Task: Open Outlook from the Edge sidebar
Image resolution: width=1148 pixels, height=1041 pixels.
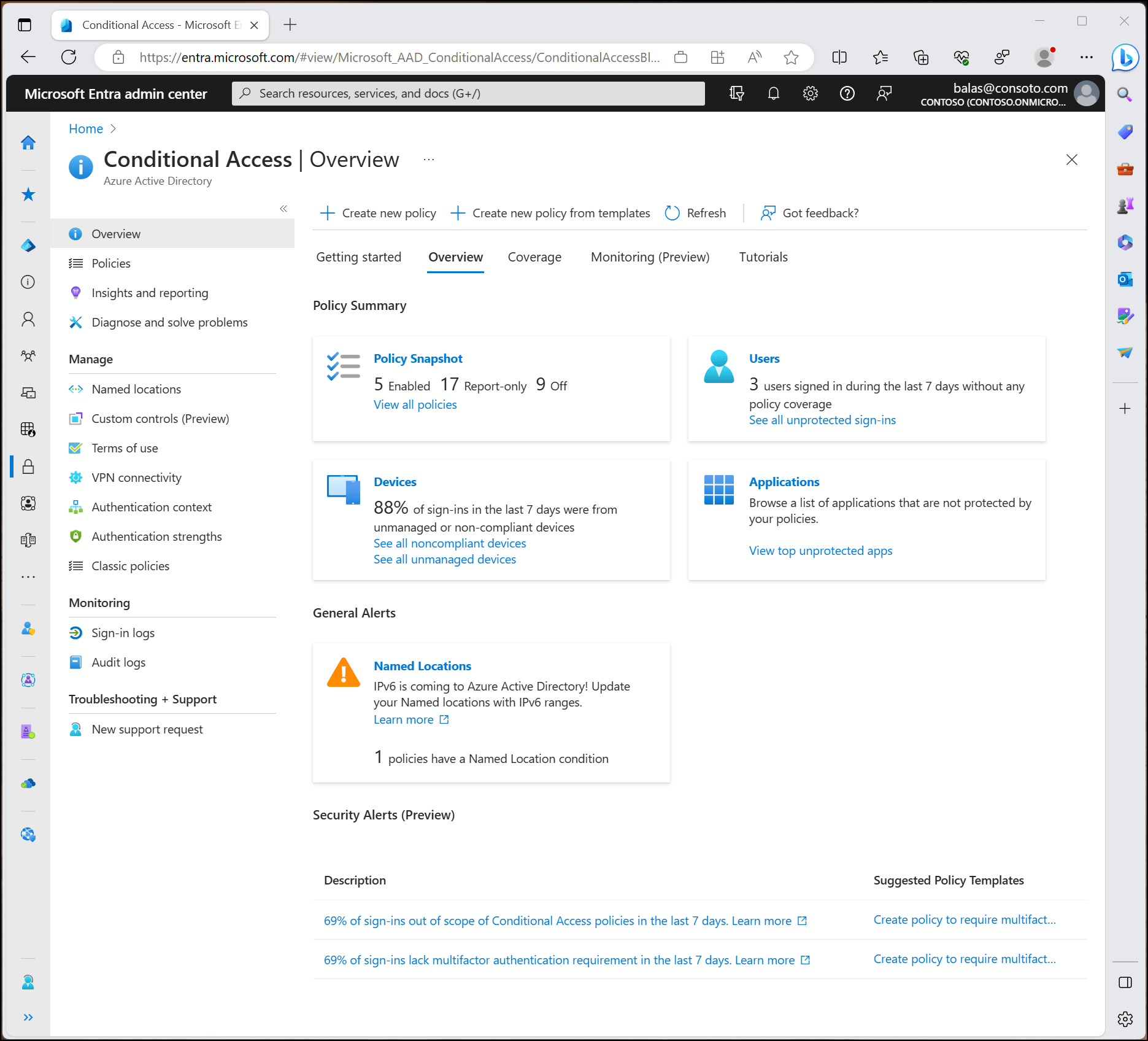Action: pos(1125,279)
